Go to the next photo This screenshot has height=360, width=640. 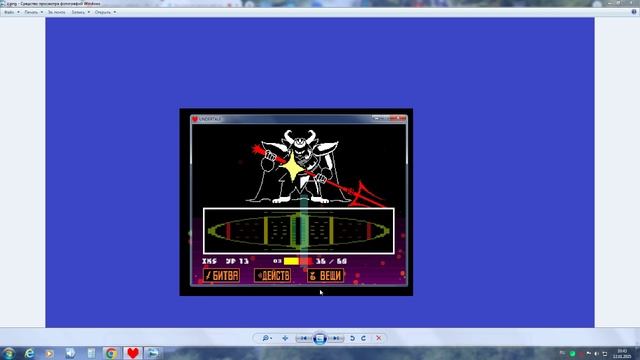coord(336,338)
